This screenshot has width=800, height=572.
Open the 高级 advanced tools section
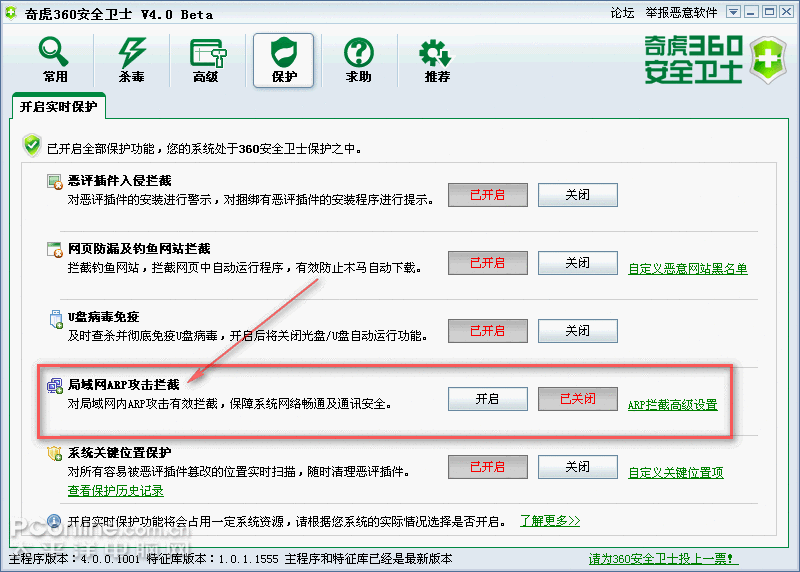coord(206,60)
